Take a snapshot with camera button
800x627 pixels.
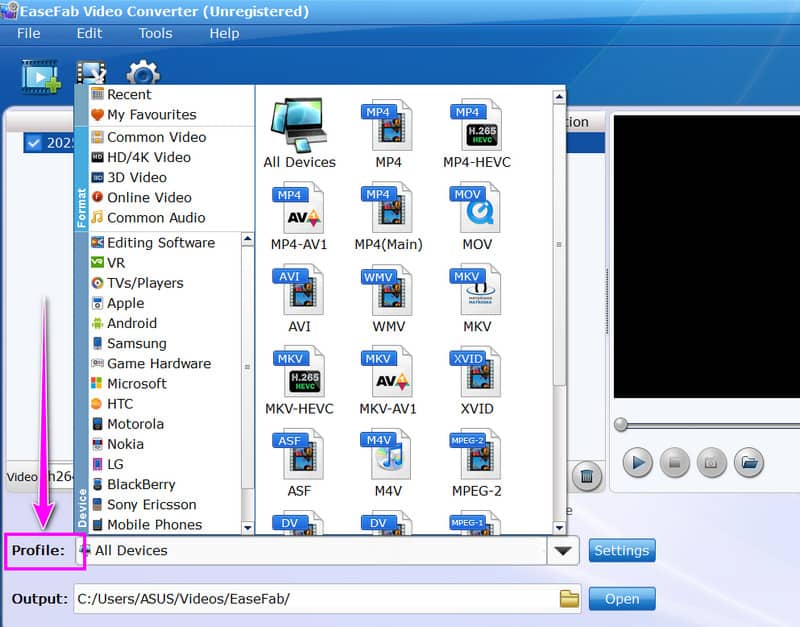tap(711, 463)
